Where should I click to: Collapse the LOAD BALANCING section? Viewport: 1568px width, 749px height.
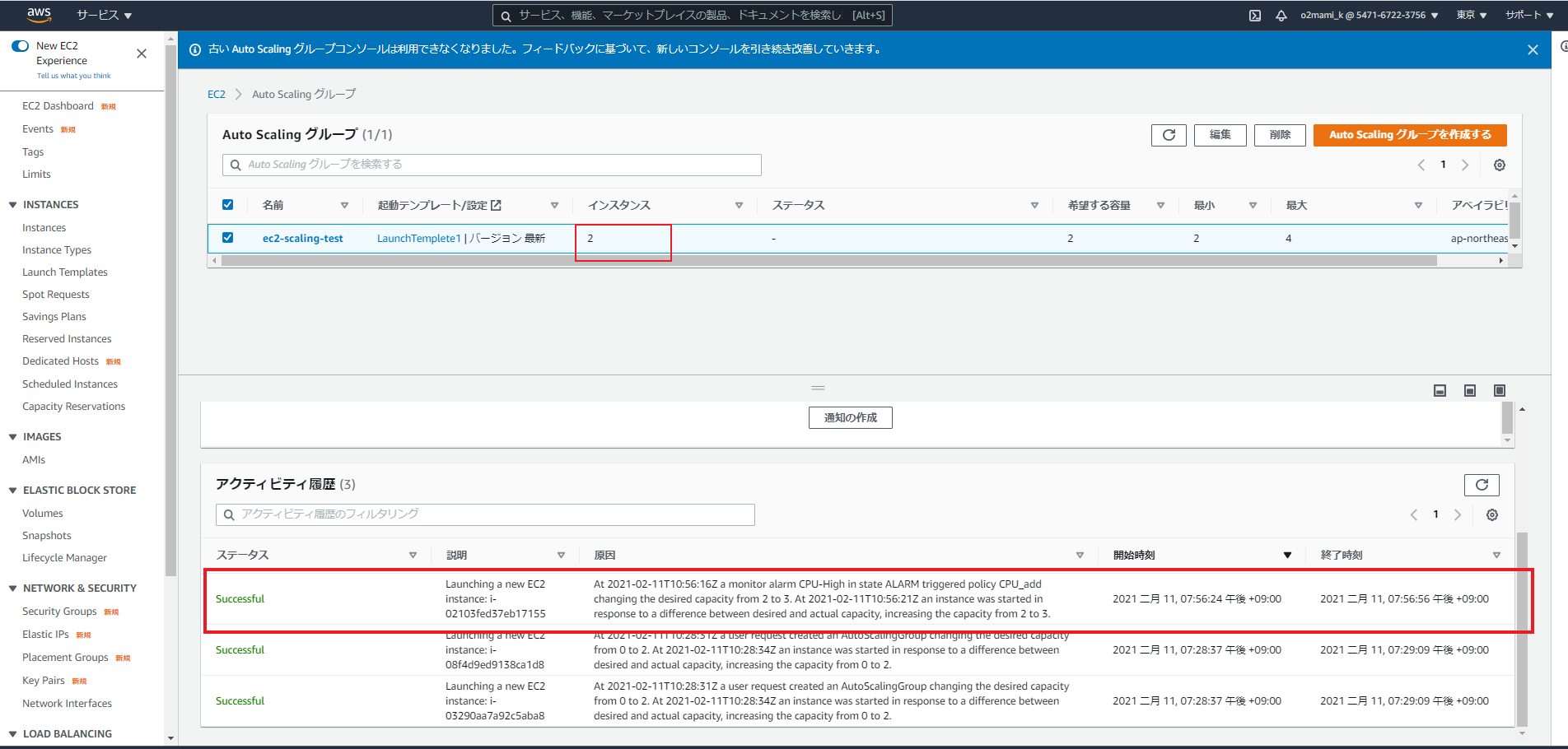12,734
